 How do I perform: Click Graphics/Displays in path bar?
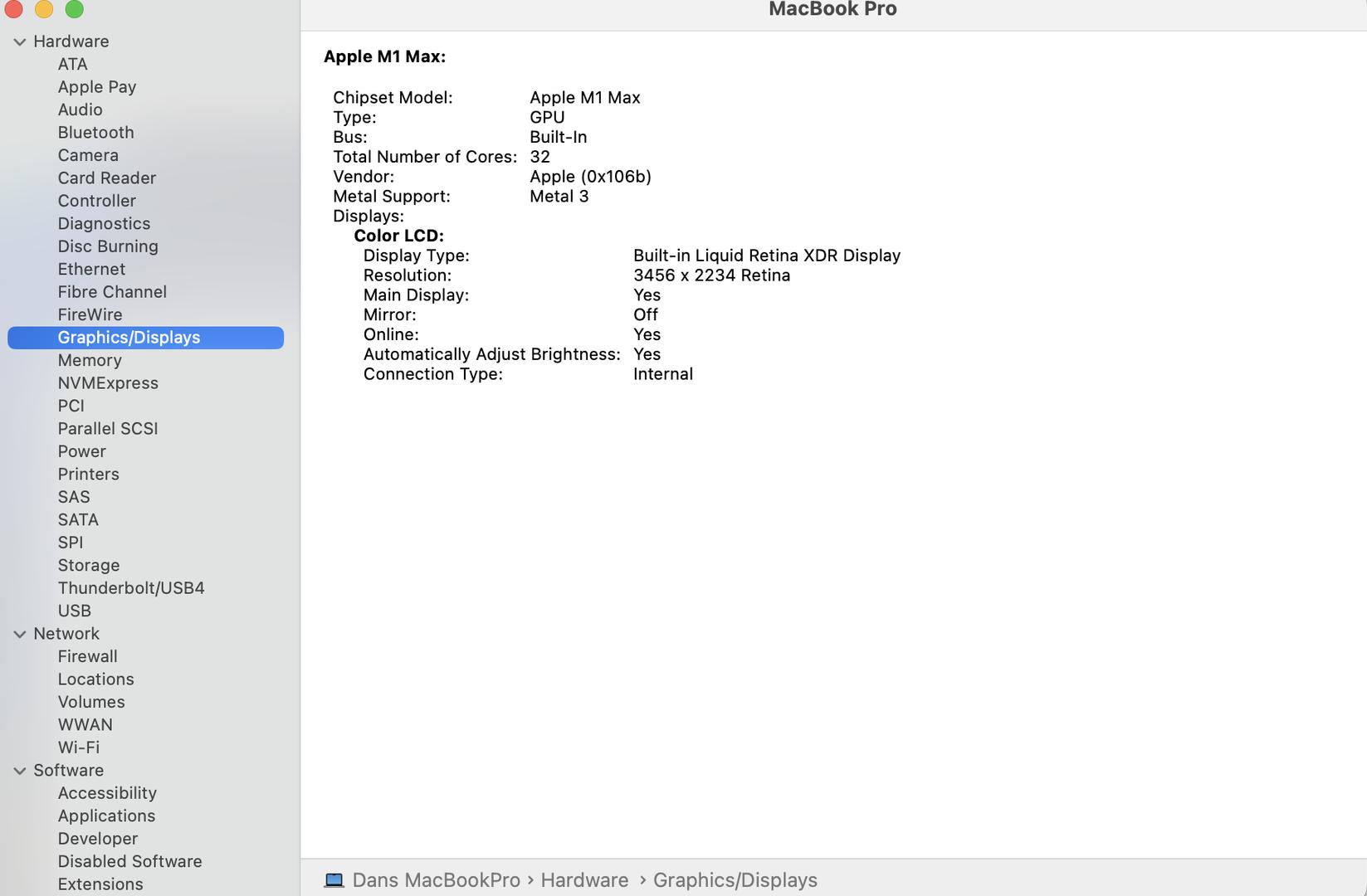735,880
